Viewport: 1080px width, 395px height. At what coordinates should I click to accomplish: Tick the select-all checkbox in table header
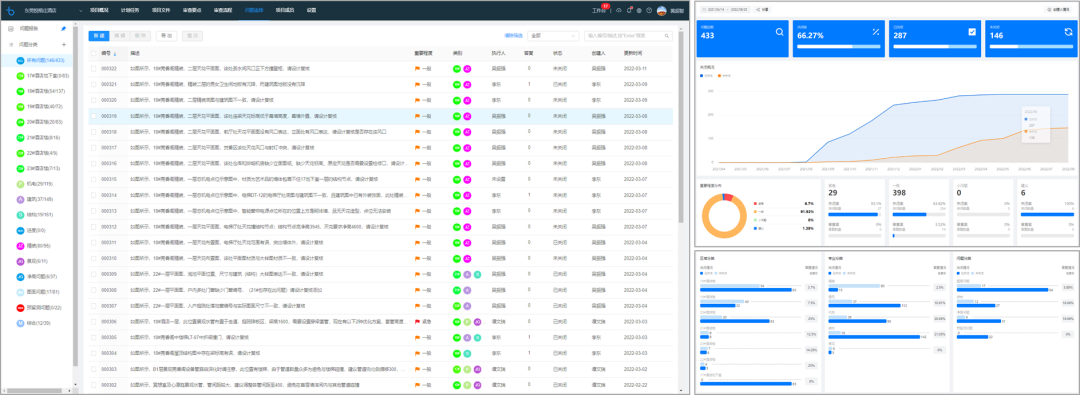[94, 53]
